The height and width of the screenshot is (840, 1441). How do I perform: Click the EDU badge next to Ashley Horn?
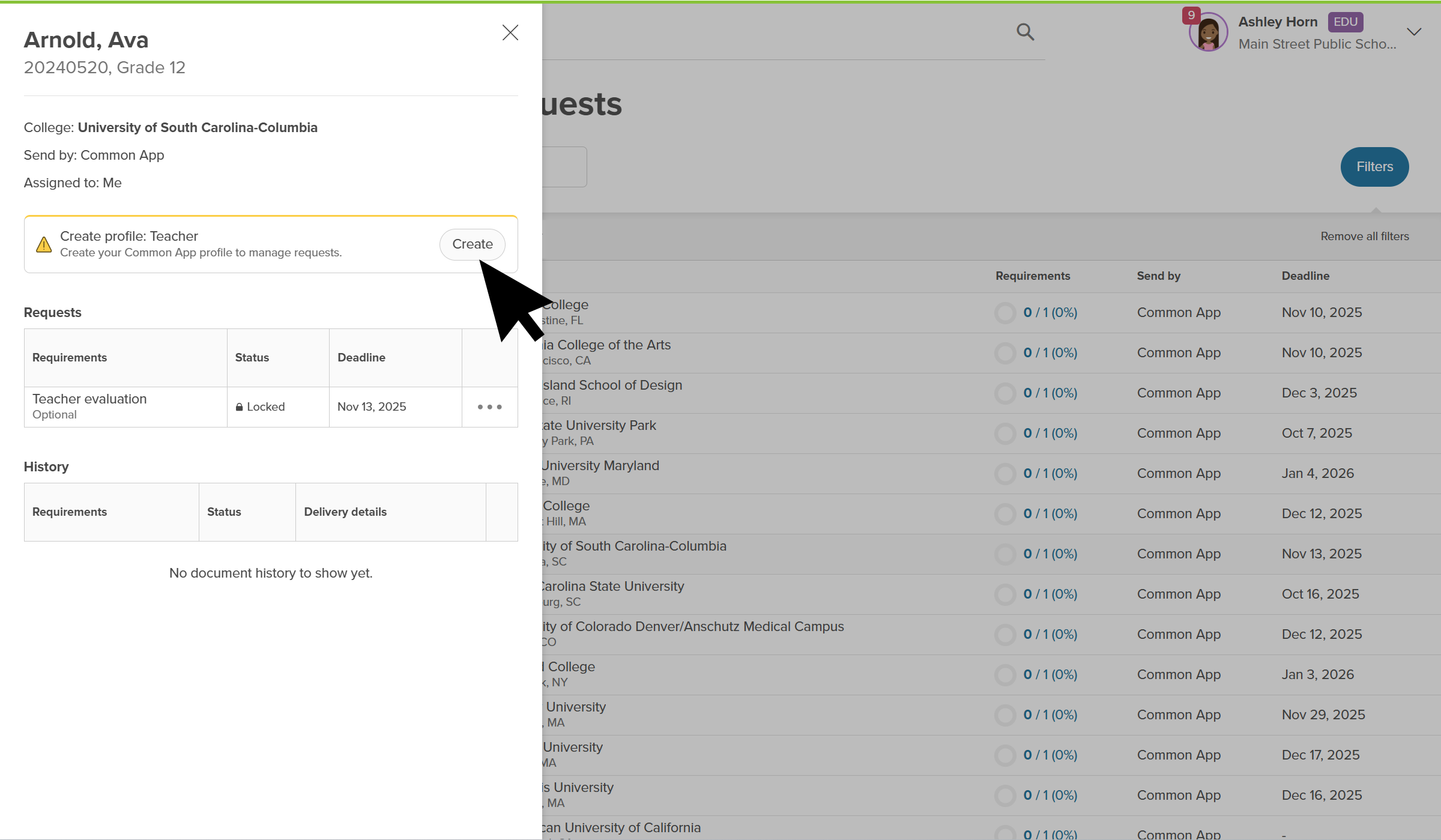pos(1346,22)
